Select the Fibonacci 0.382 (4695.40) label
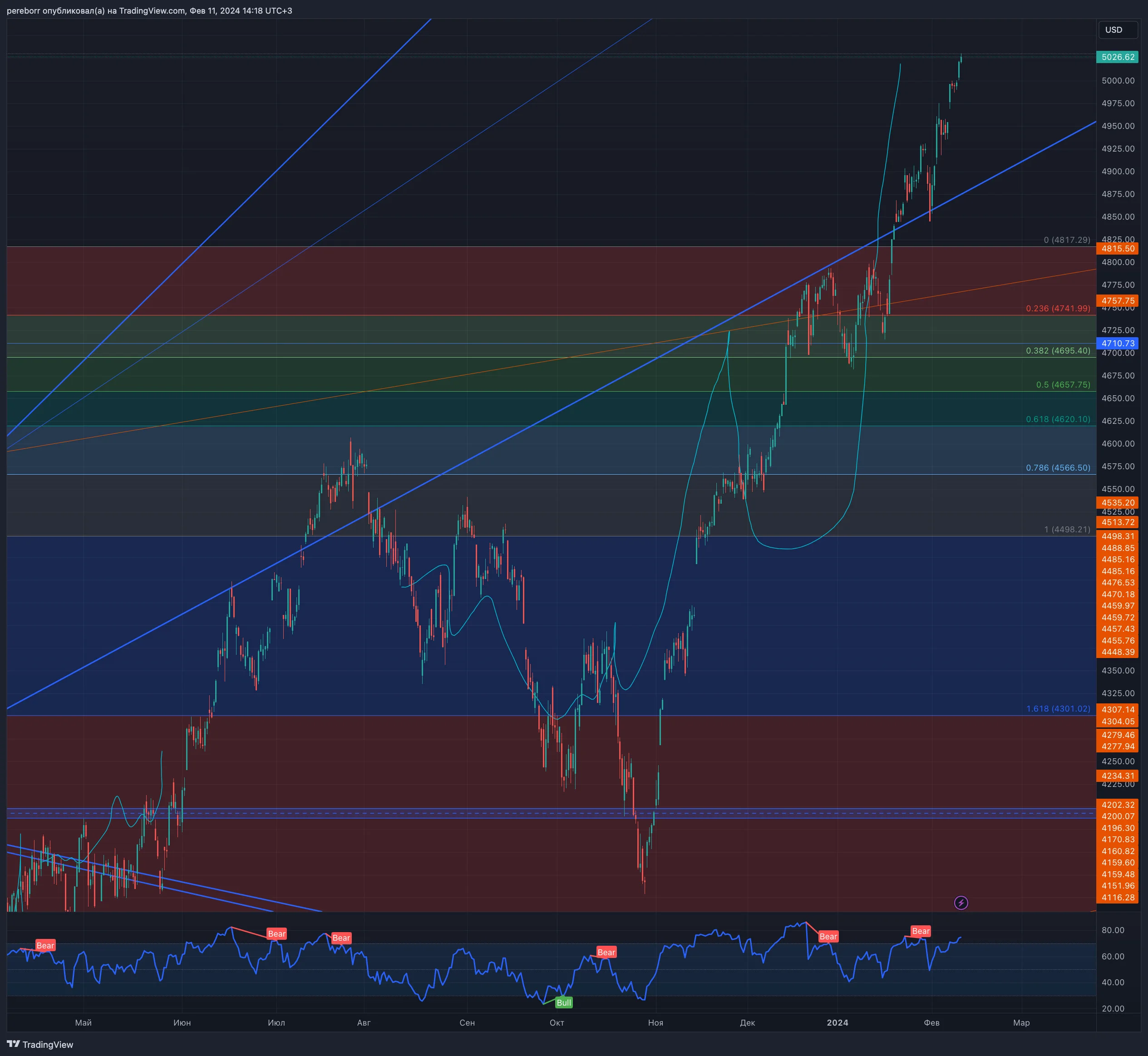This screenshot has width=1148, height=1056. tap(1058, 351)
